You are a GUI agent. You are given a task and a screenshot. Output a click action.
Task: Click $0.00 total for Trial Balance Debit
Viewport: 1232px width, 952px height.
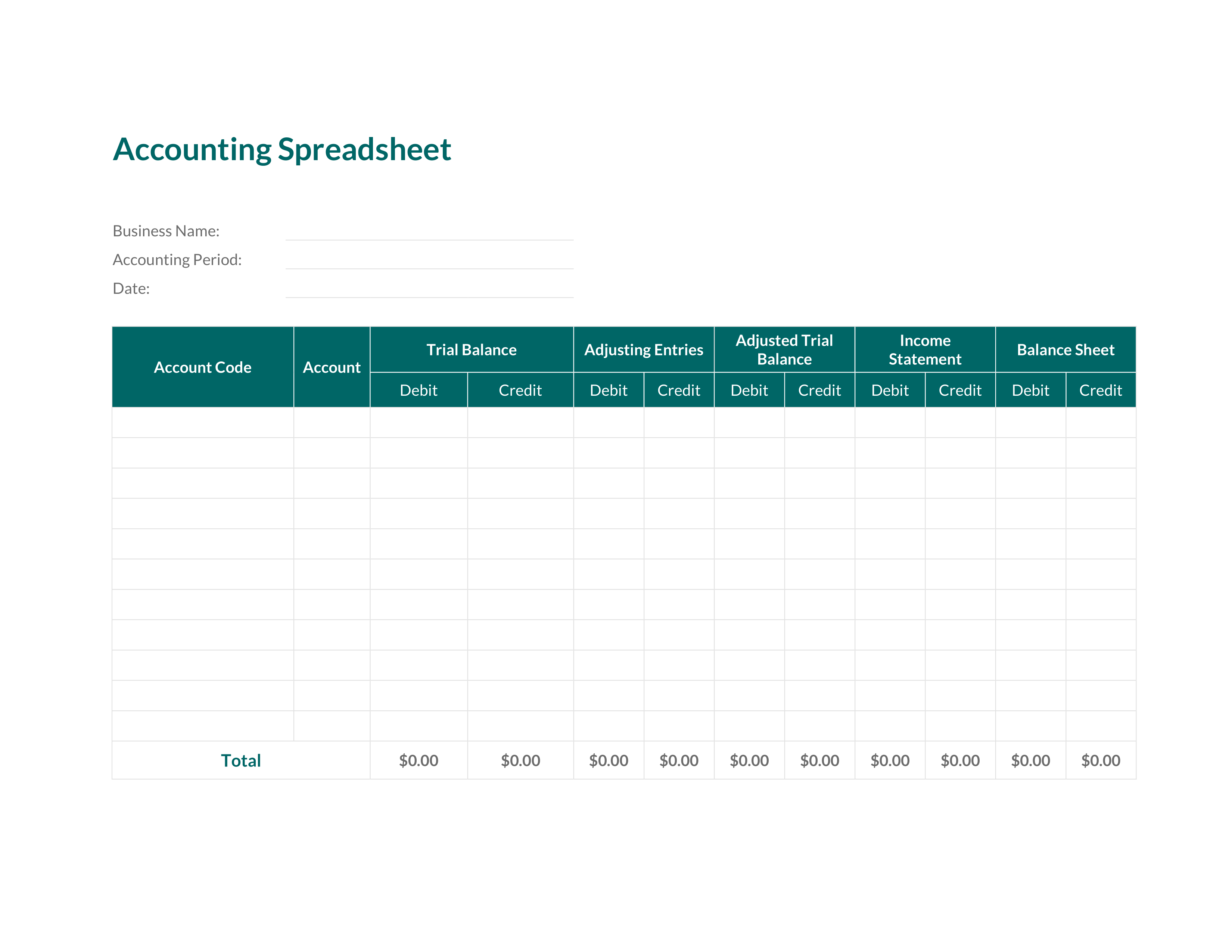[419, 761]
